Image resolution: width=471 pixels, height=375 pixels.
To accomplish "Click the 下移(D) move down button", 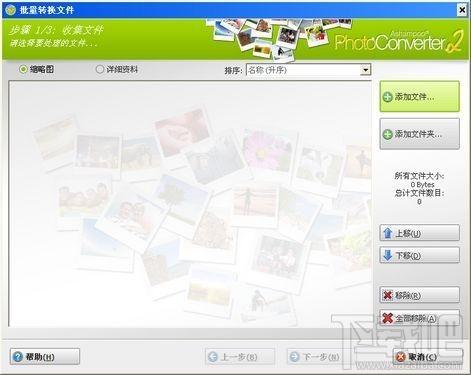I will click(x=419, y=255).
